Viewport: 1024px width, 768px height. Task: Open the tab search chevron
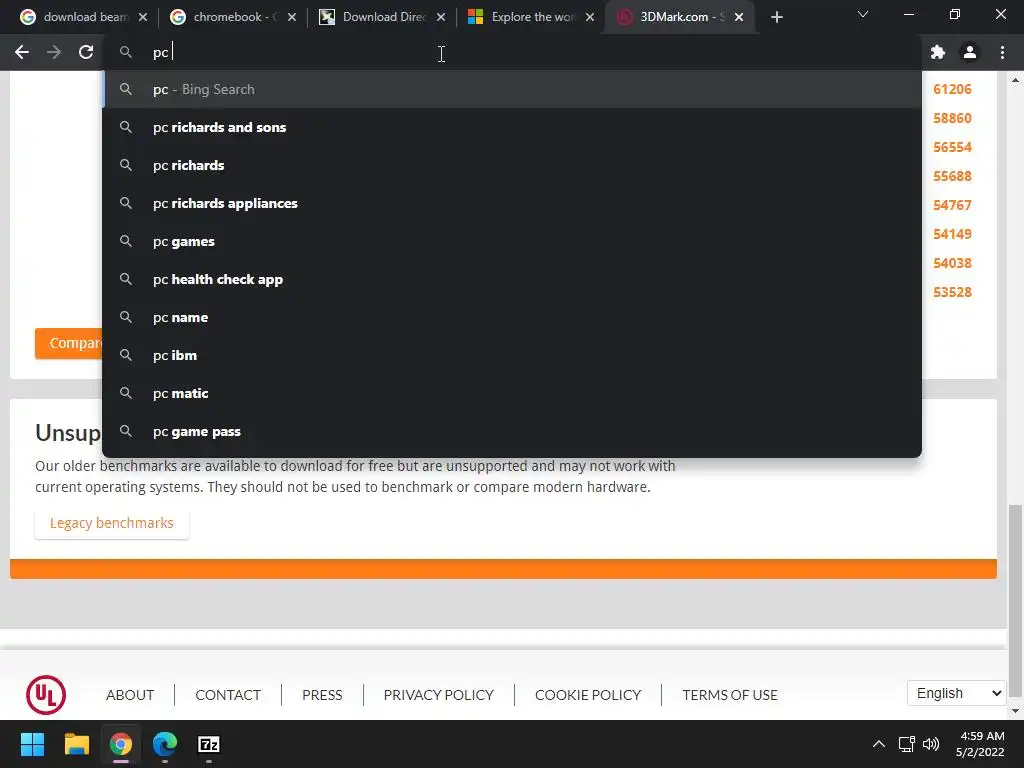click(863, 14)
